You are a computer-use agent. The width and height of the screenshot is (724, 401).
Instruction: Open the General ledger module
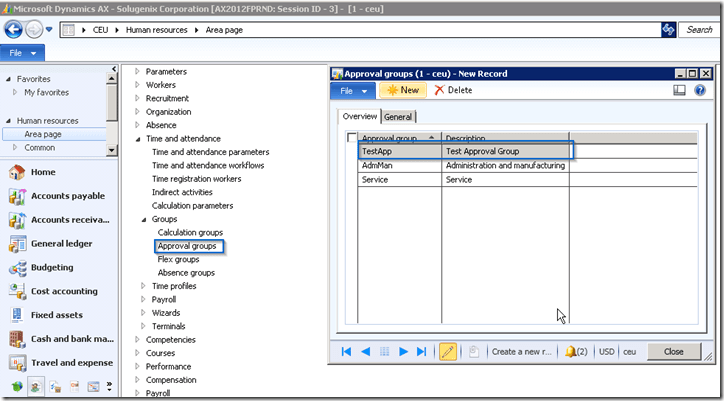point(60,243)
